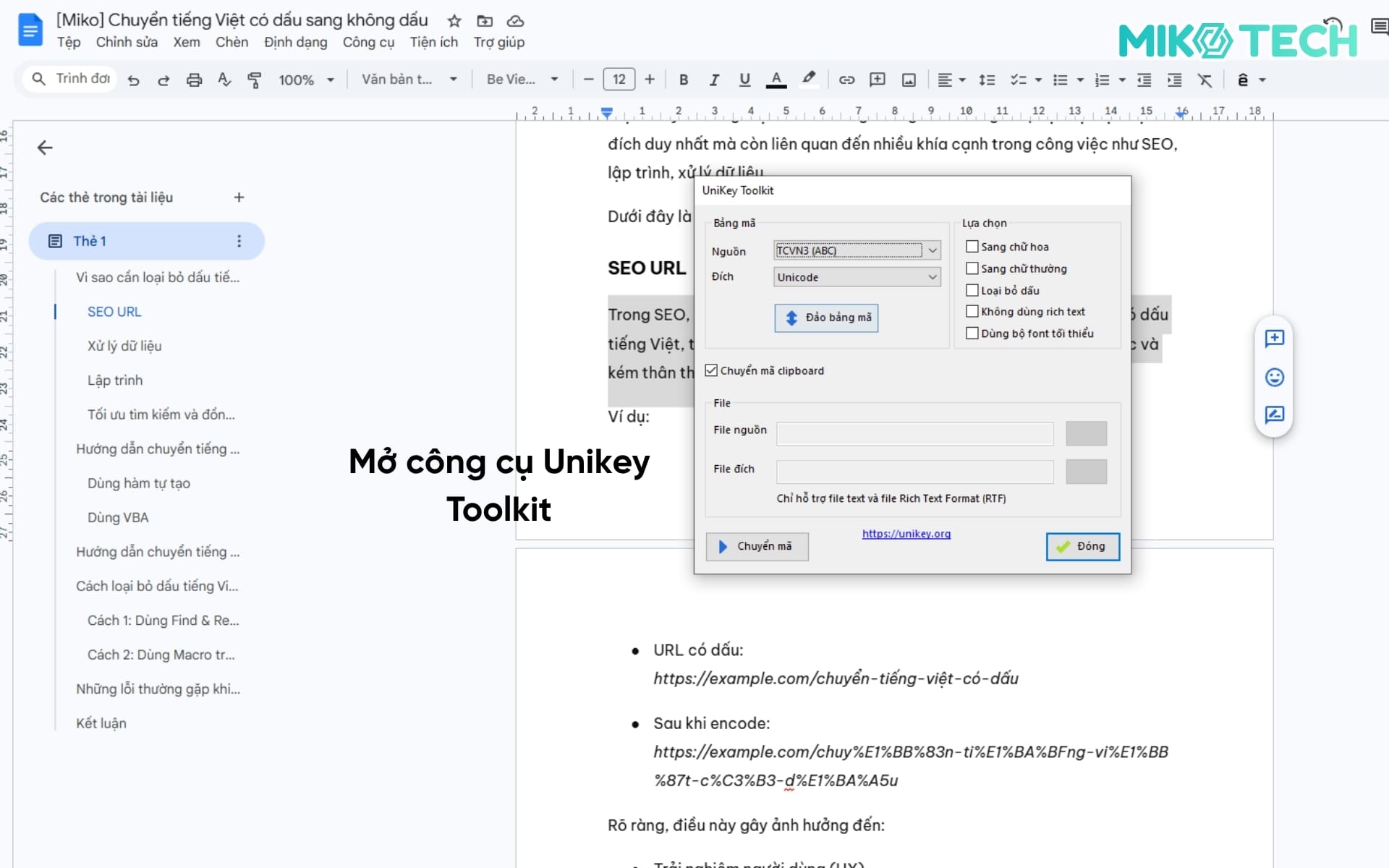Open the Chèn menu
The image size is (1389, 868).
(231, 42)
